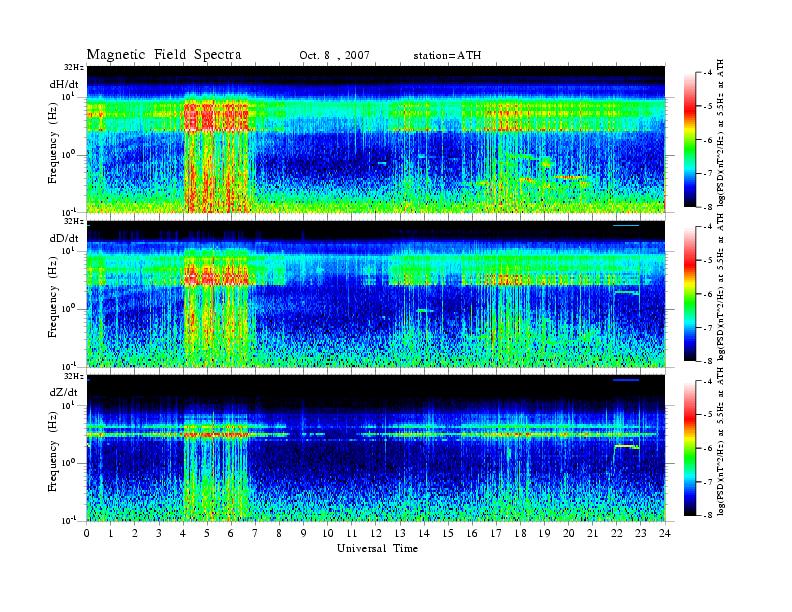Click the -8 value on dH/dt color scale
792x612 pixels.
[709, 207]
